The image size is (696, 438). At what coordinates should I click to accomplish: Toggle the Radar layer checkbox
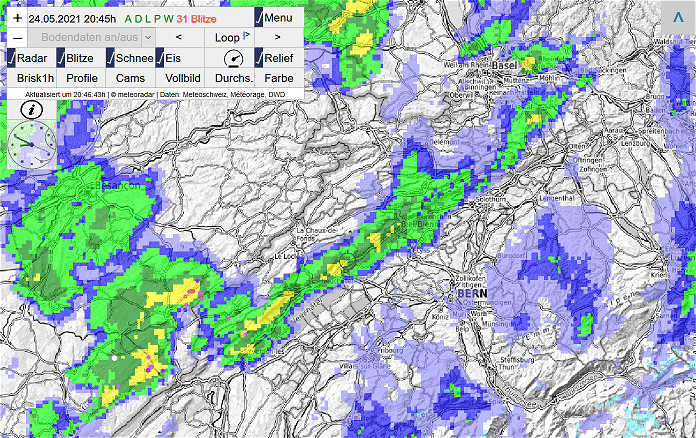coord(11,58)
